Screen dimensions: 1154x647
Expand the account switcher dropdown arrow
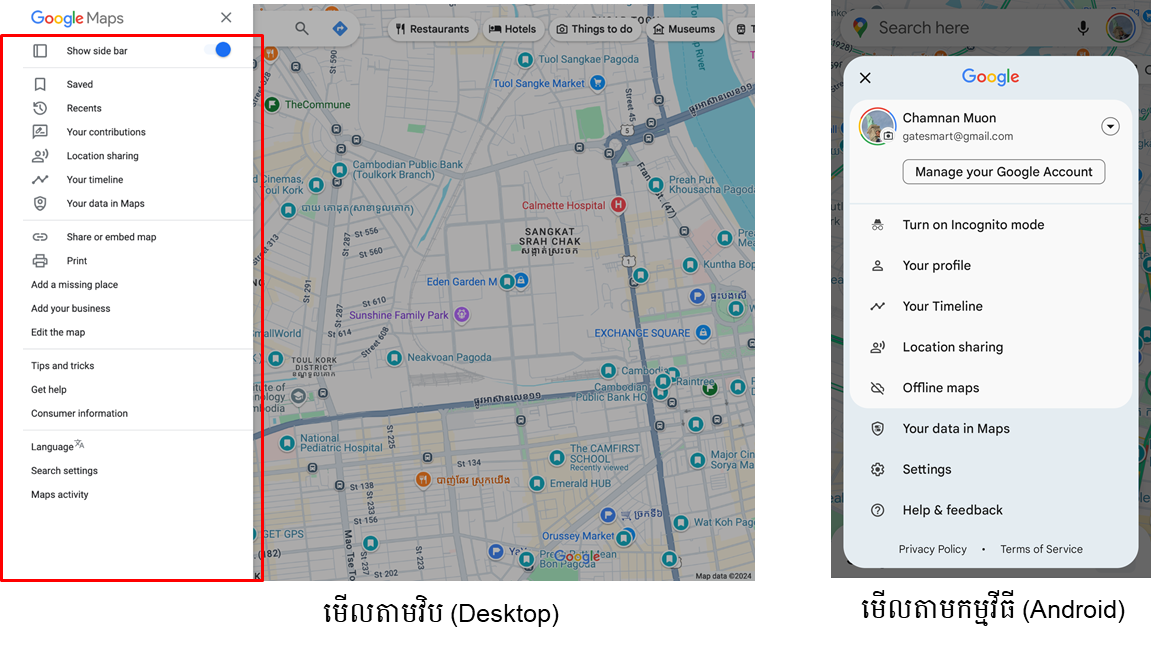[x=1110, y=126]
